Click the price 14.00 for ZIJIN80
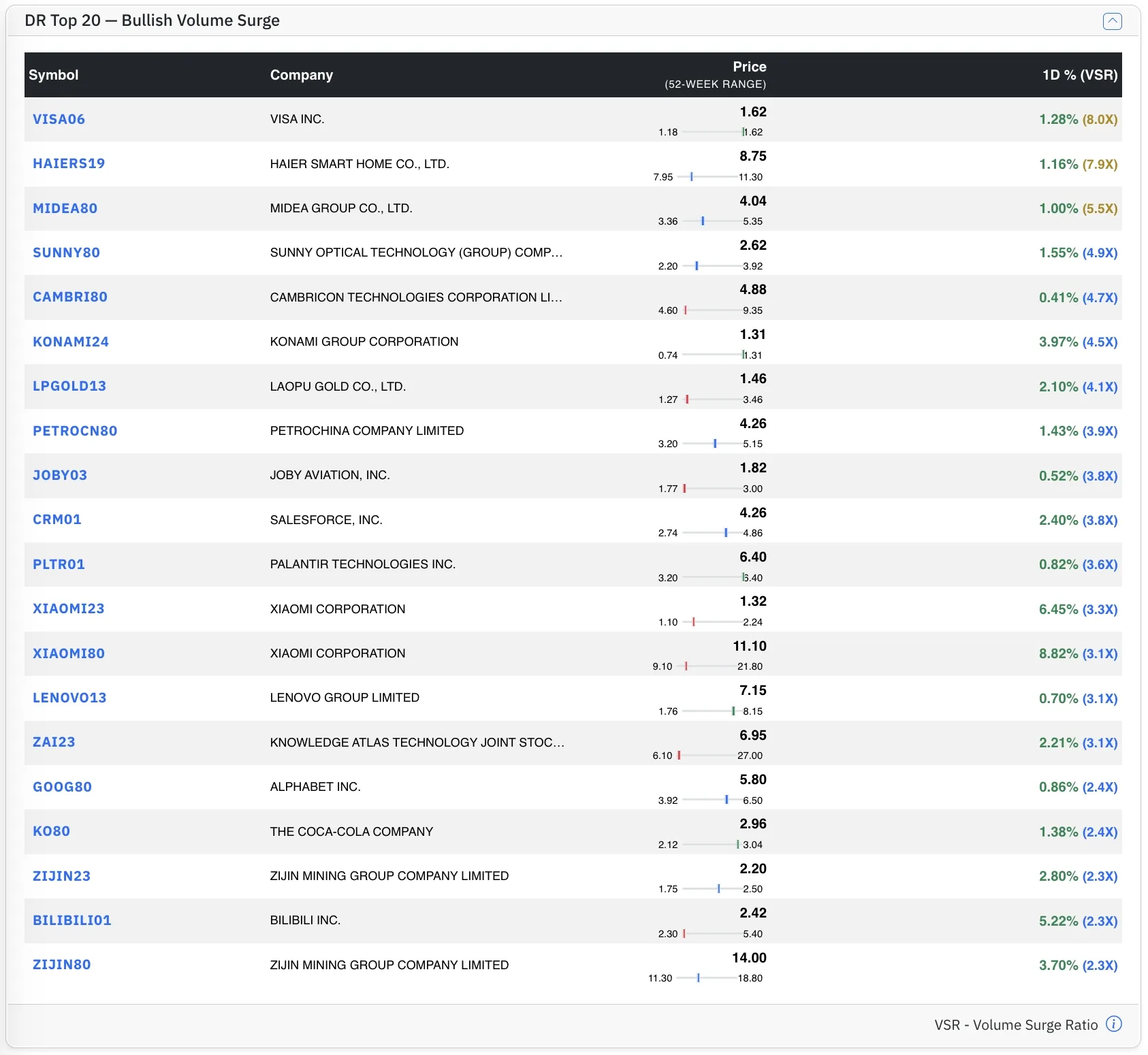 click(750, 958)
